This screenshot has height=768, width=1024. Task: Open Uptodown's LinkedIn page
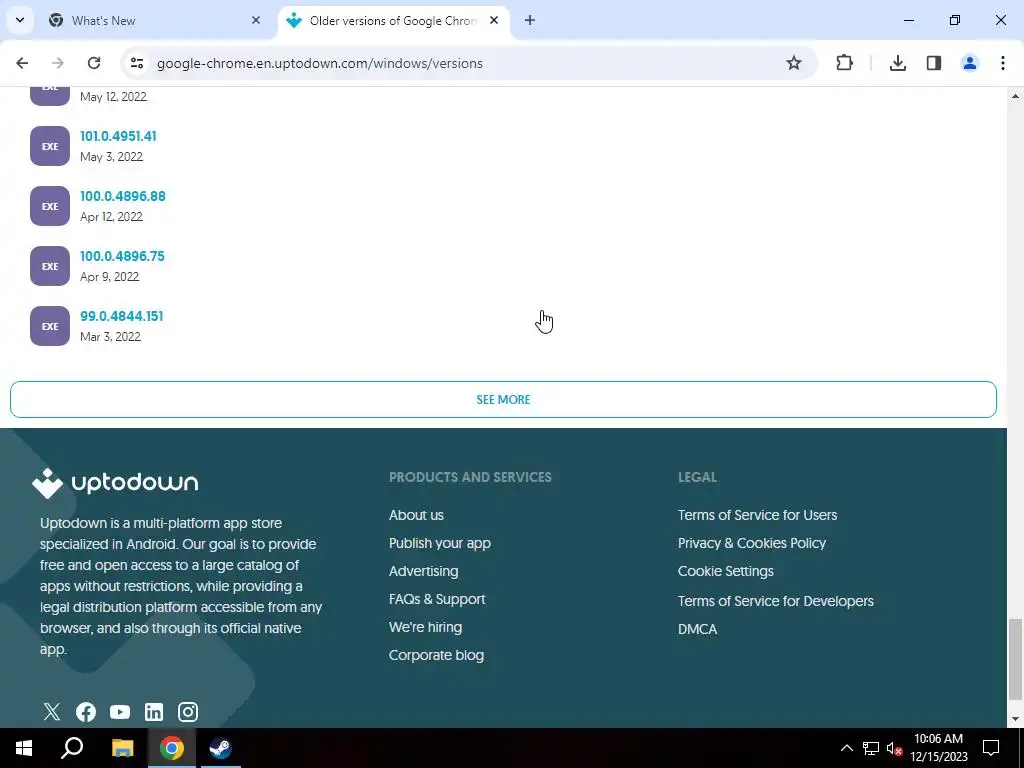(x=154, y=712)
